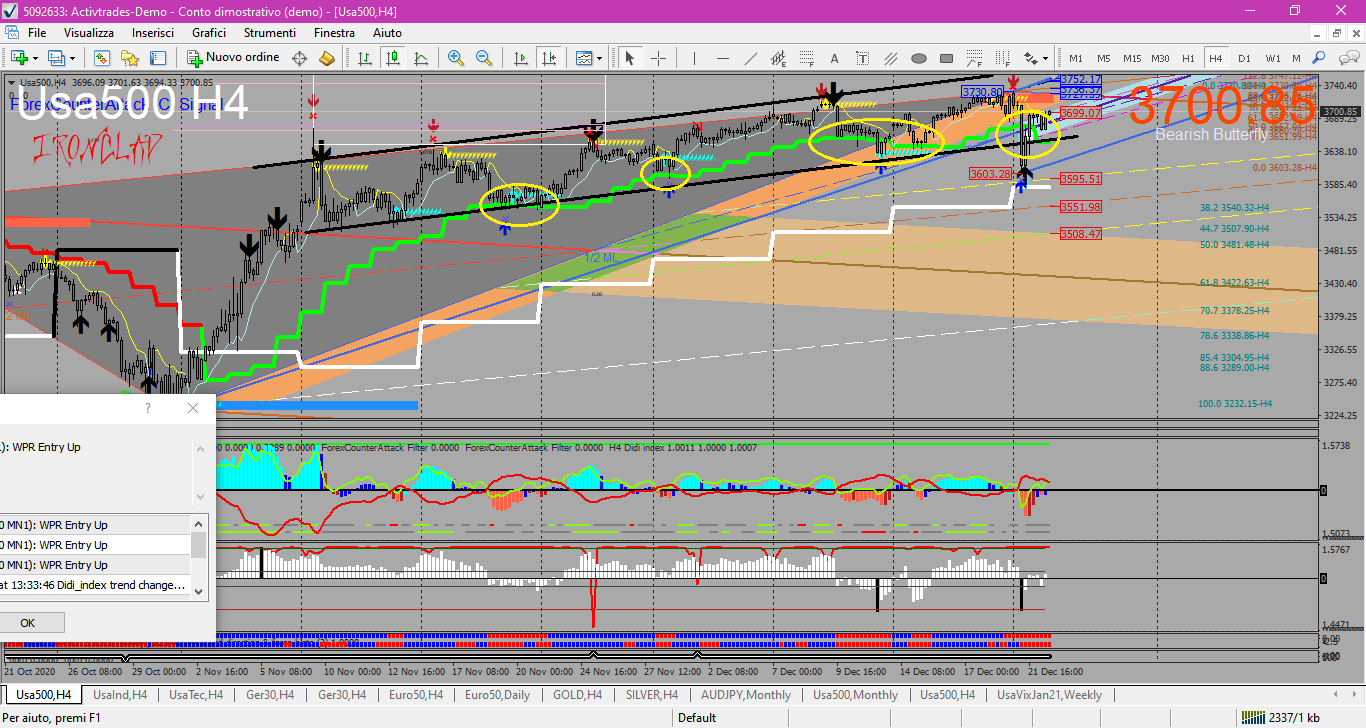This screenshot has width=1366, height=728.
Task: Open the search magnifier icon
Action: (1319, 58)
